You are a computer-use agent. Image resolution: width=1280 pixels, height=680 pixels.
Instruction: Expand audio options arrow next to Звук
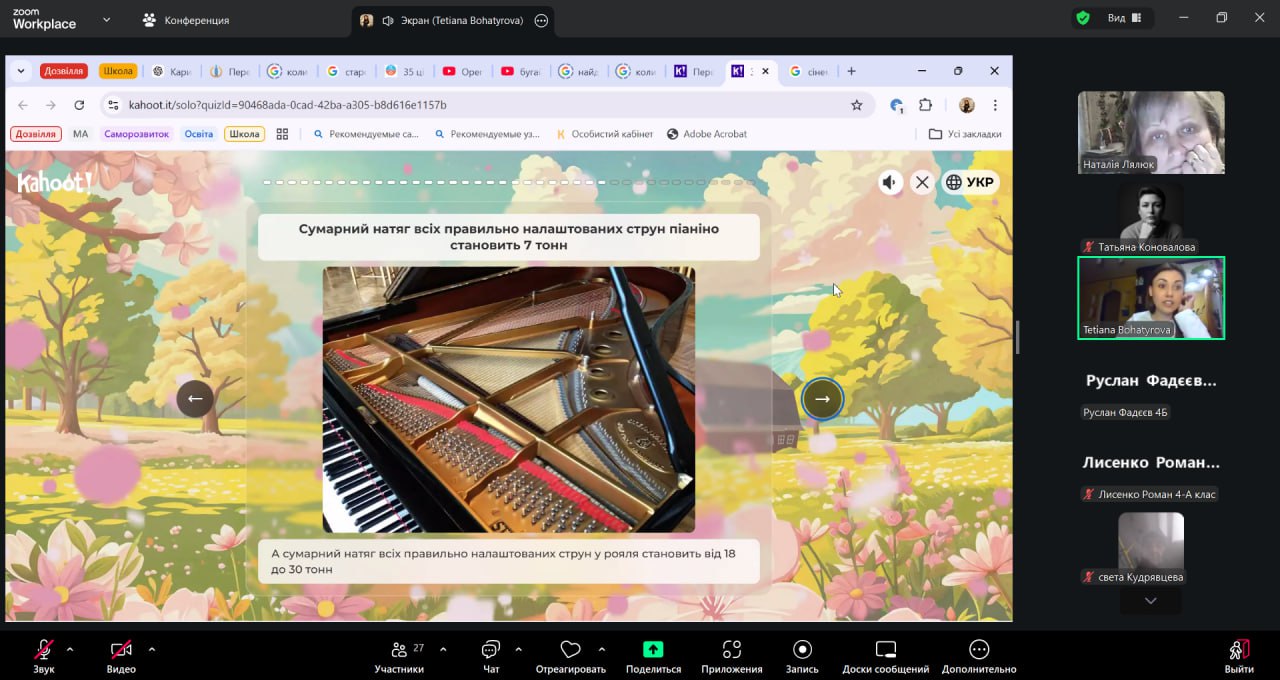point(70,649)
